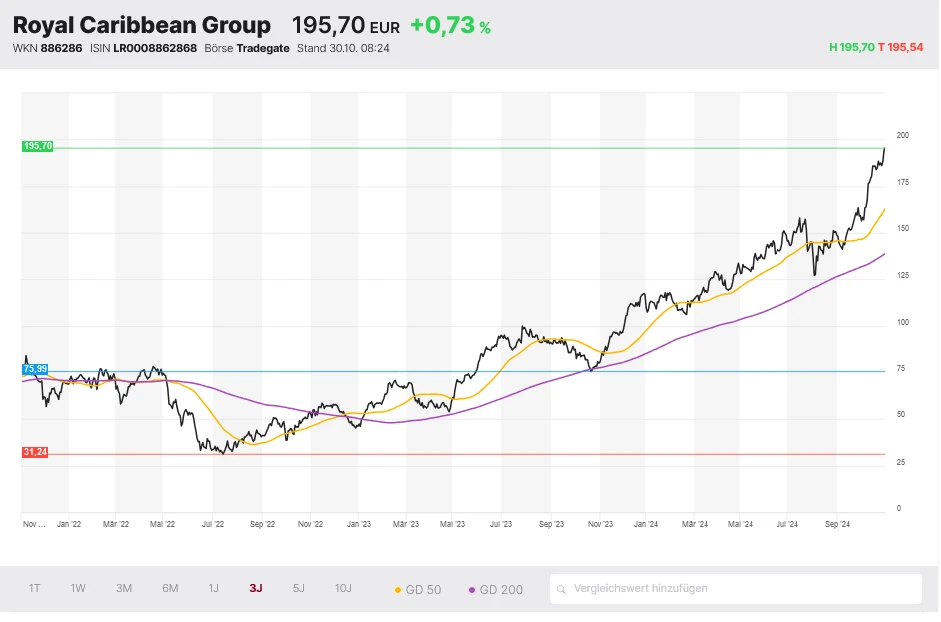Click the red 31,24 low marker
Viewport: 941px width, 622px height.
(35, 452)
